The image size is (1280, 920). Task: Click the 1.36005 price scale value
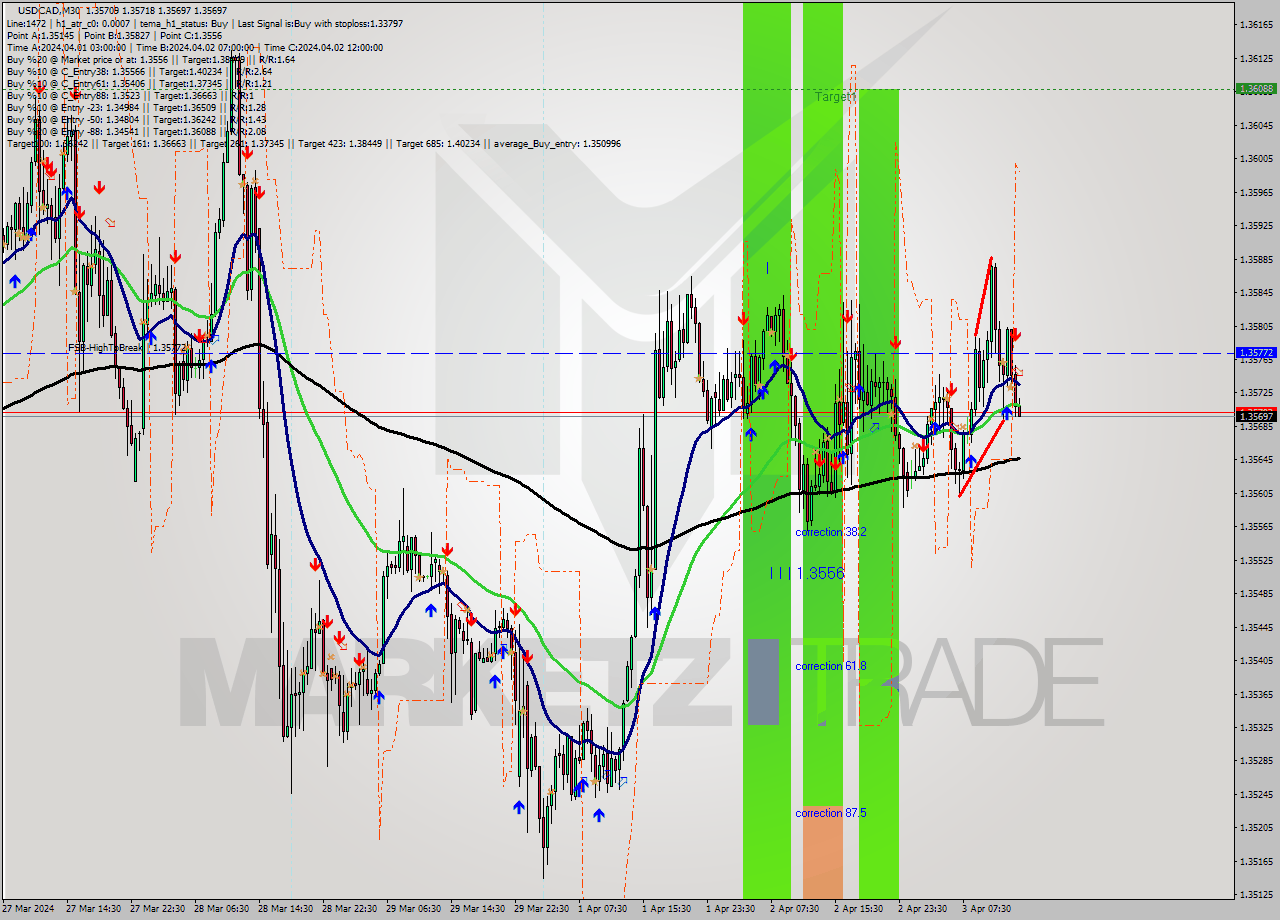[x=1256, y=159]
